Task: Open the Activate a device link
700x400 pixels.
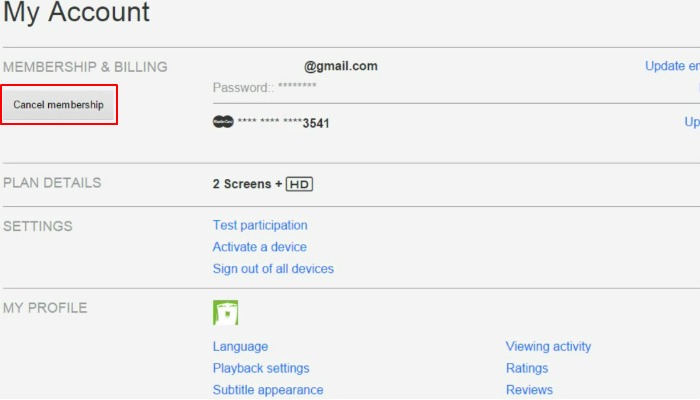Action: (x=260, y=247)
